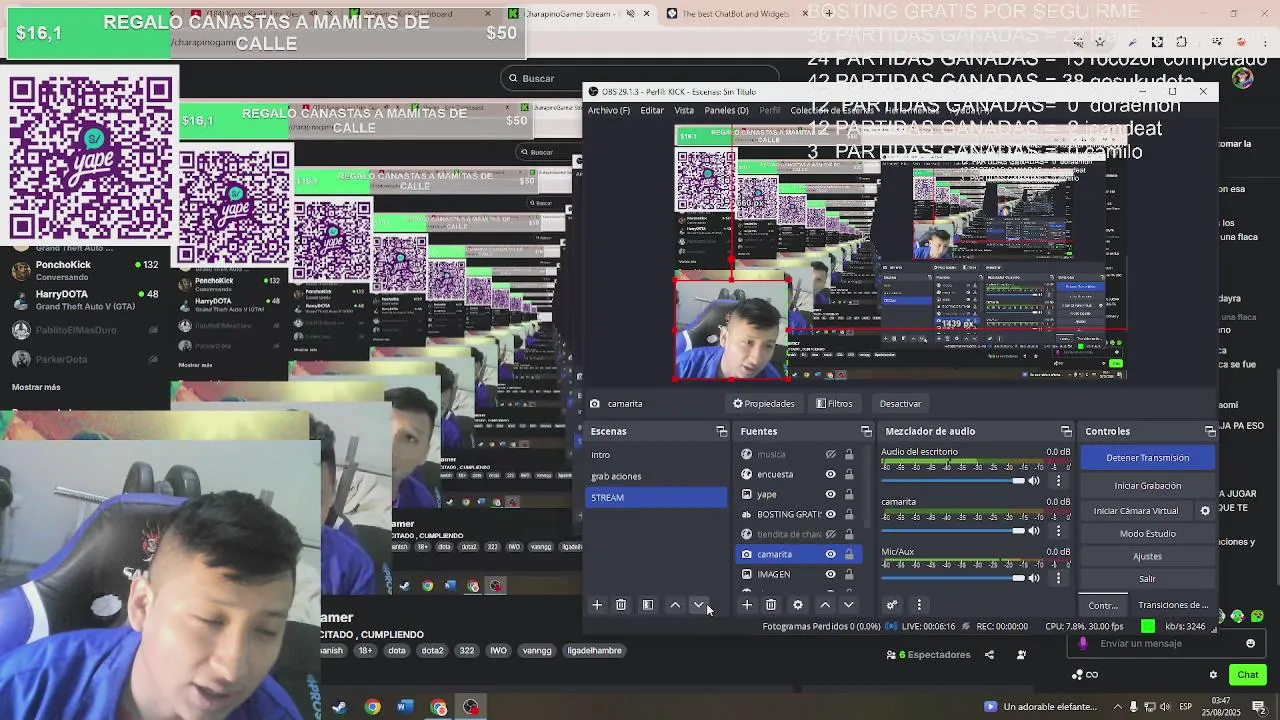The width and height of the screenshot is (1280, 720).
Task: Hide the camarita source
Action: [830, 554]
